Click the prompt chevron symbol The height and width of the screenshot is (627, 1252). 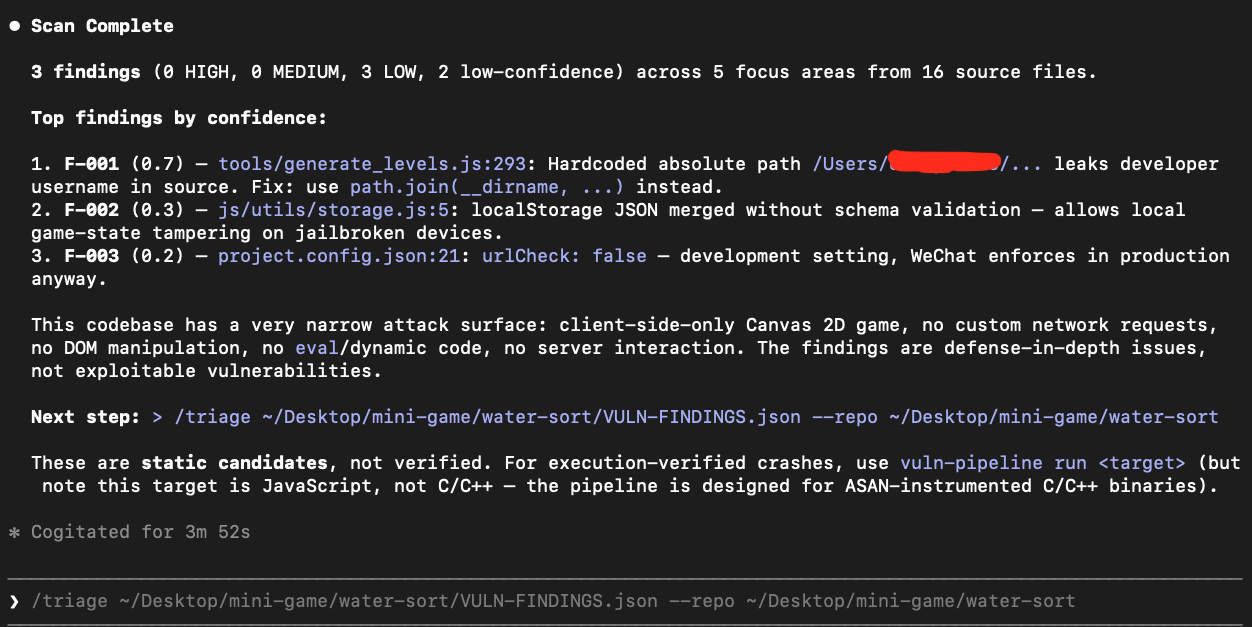(x=14, y=601)
